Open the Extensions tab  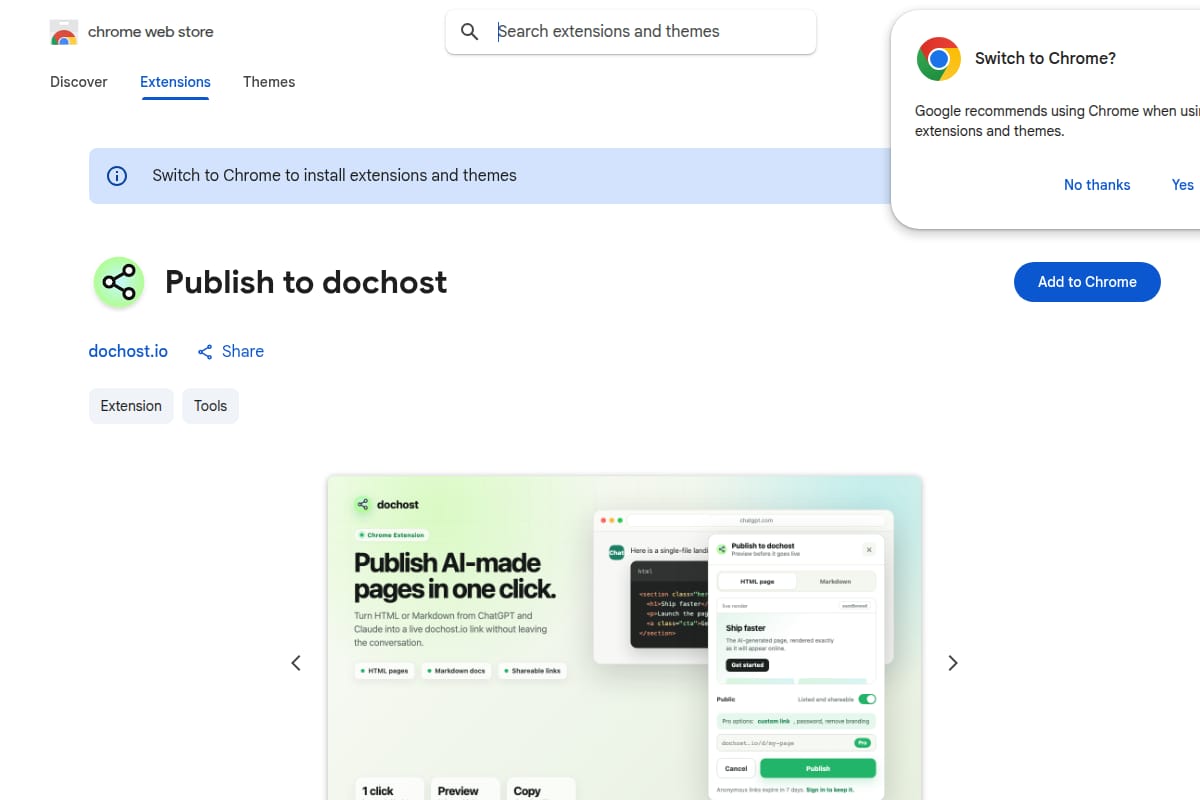(175, 82)
